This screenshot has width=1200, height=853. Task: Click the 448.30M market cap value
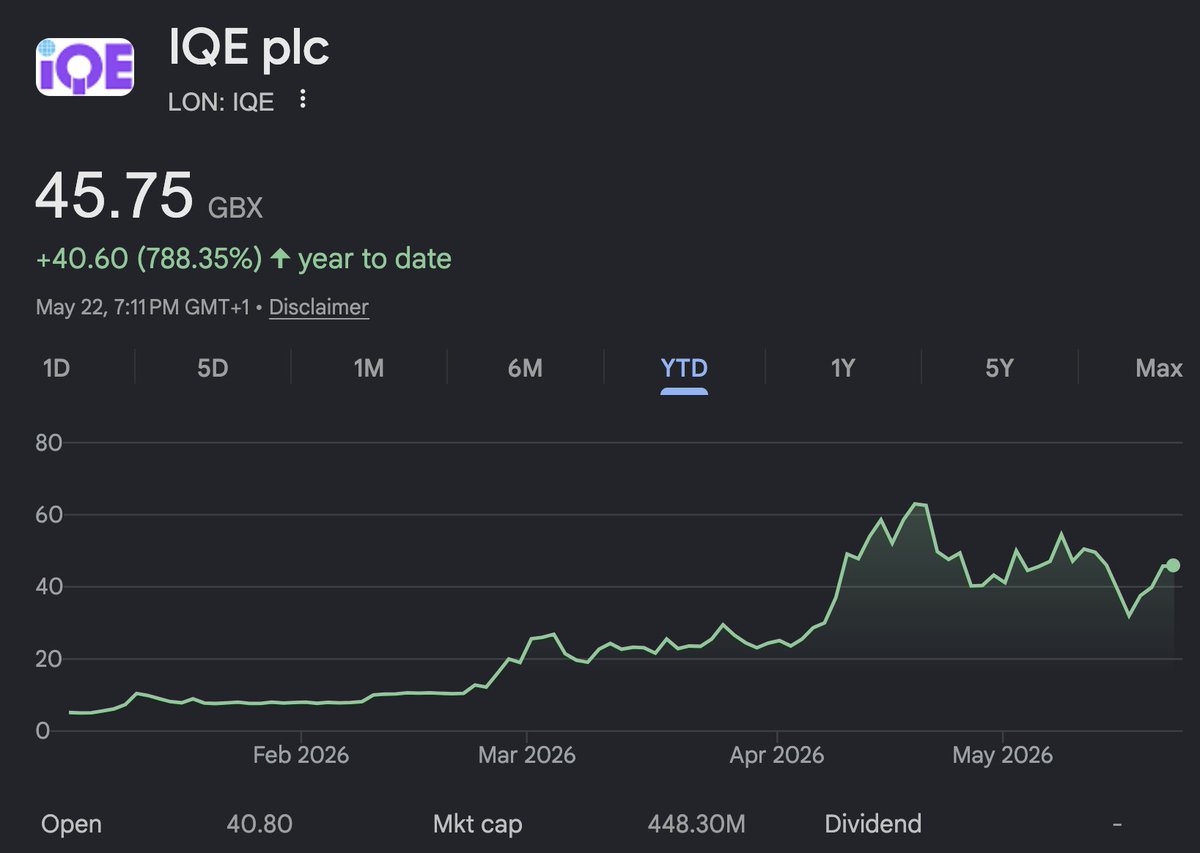click(x=696, y=825)
